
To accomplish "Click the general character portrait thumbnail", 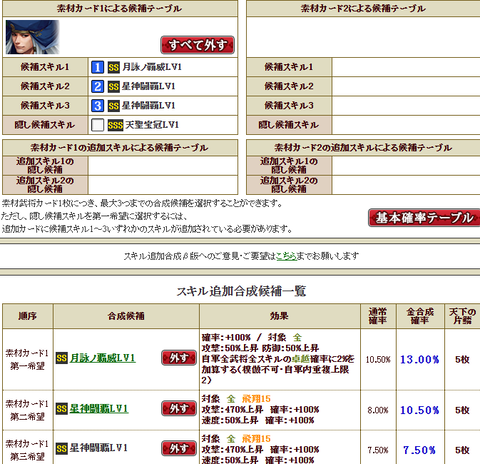I will click(x=32, y=37).
